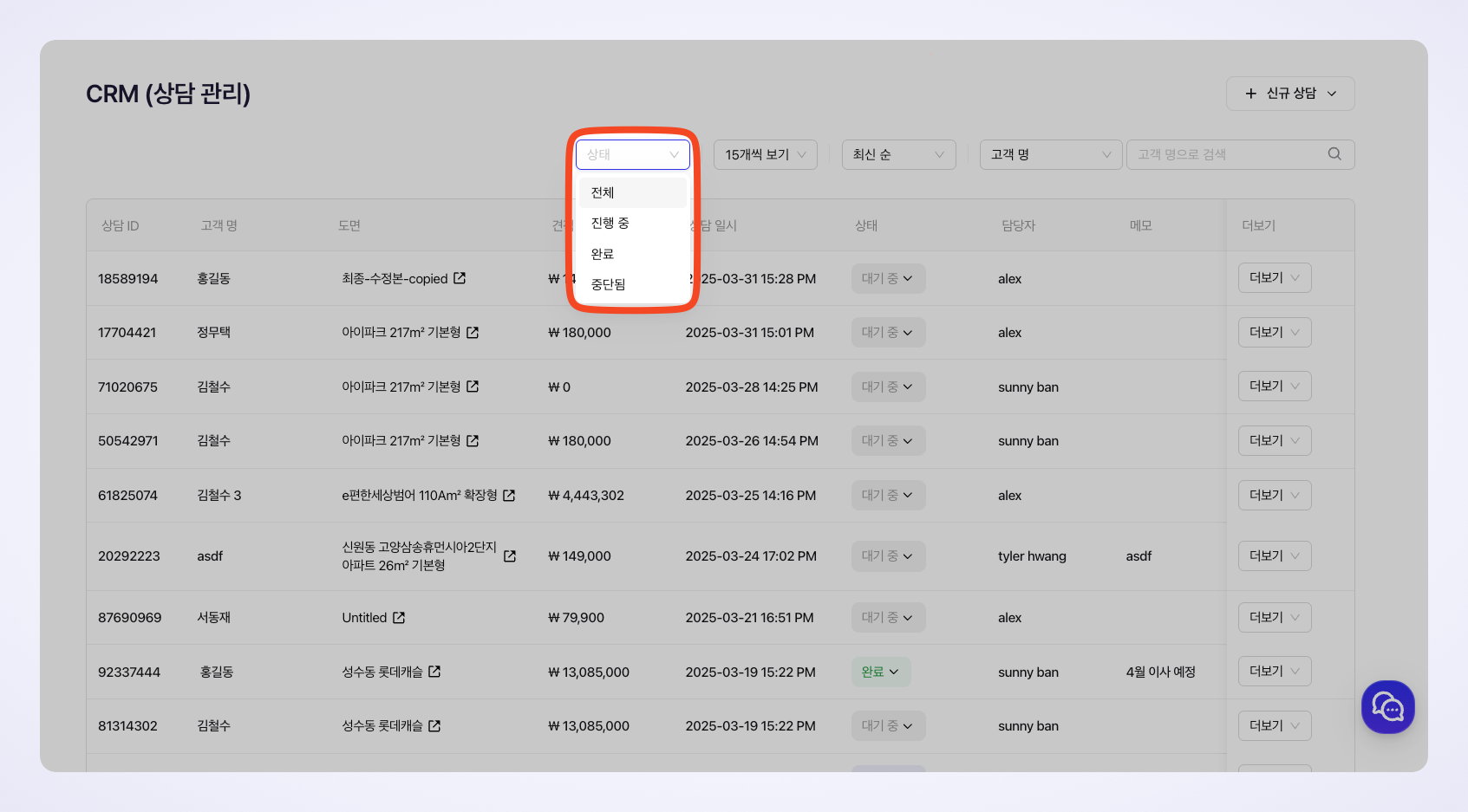Click the 상담 ID column header

coord(120,225)
